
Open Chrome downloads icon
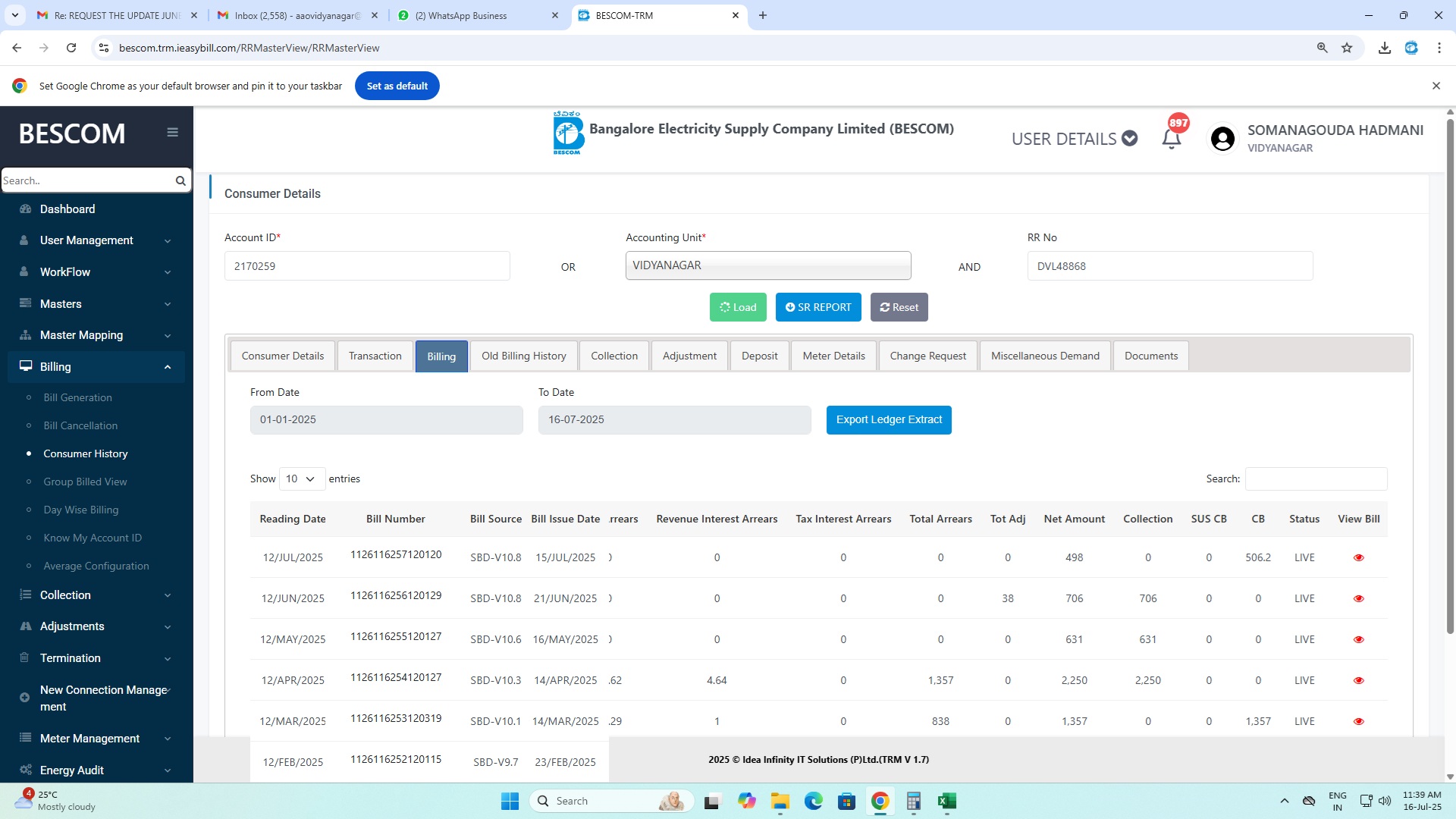pyautogui.click(x=1385, y=48)
